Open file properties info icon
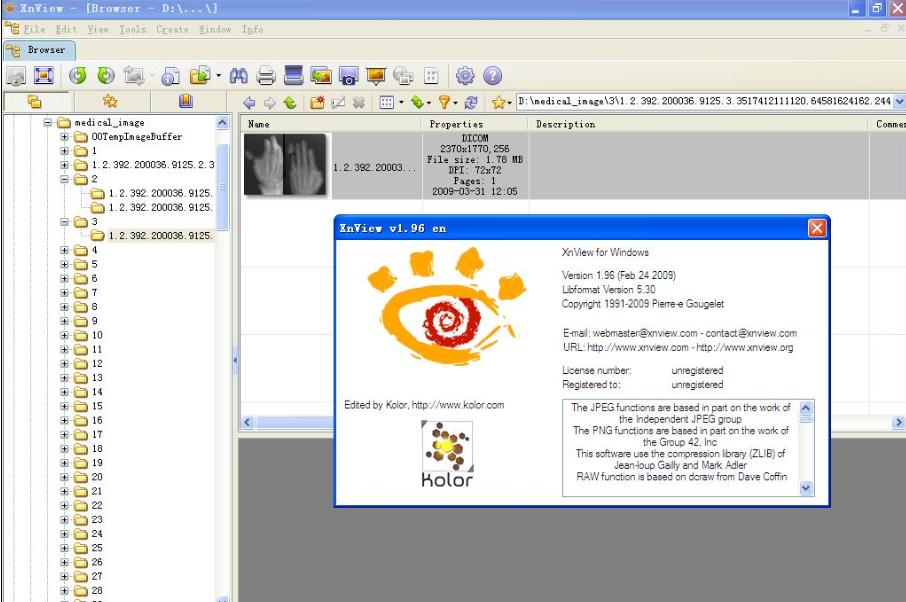The height and width of the screenshot is (602, 906). [x=170, y=76]
